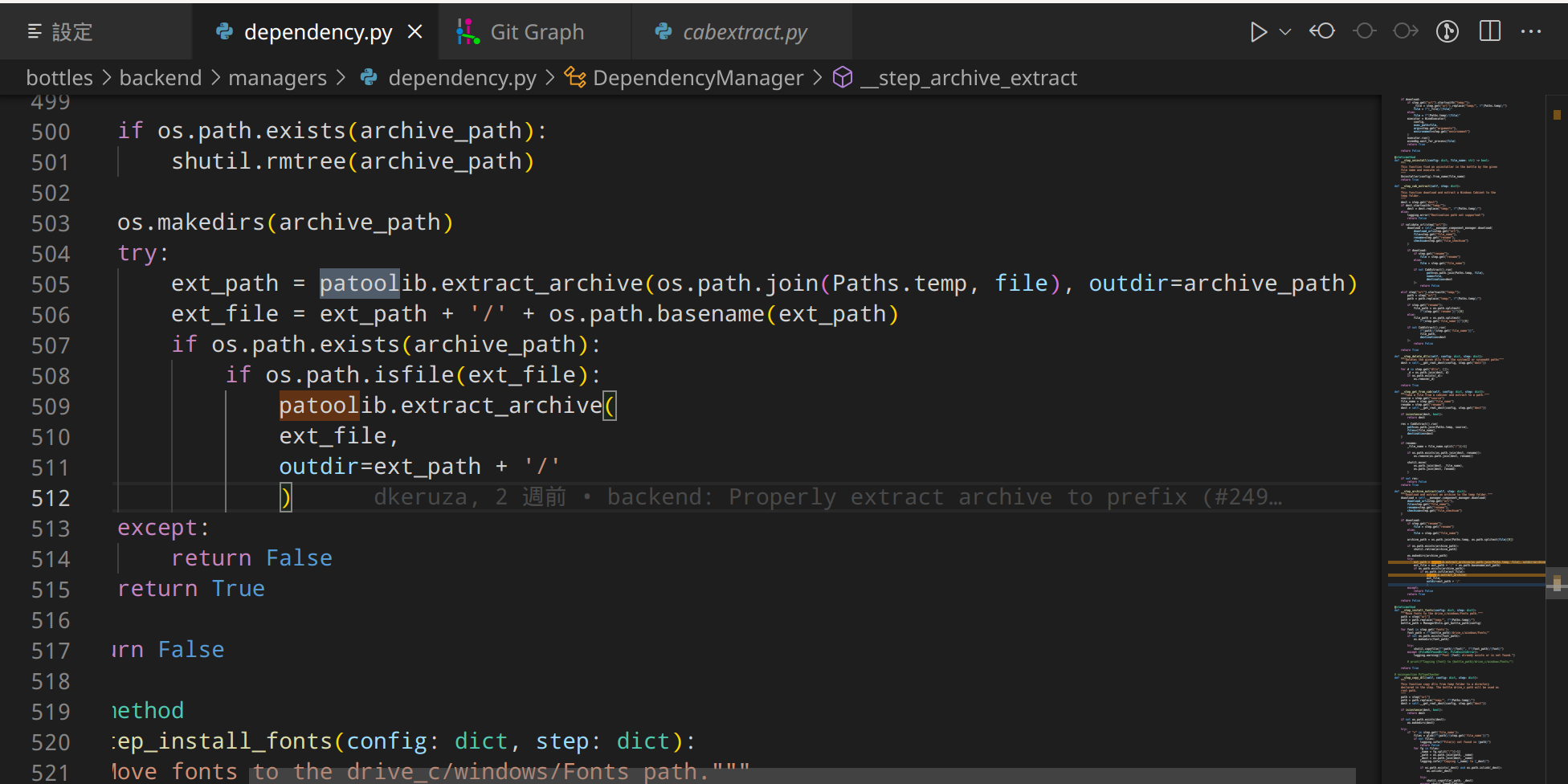1568x784 pixels.
Task: Click the Python icon in the breadcrumb bar
Action: pyautogui.click(x=369, y=77)
